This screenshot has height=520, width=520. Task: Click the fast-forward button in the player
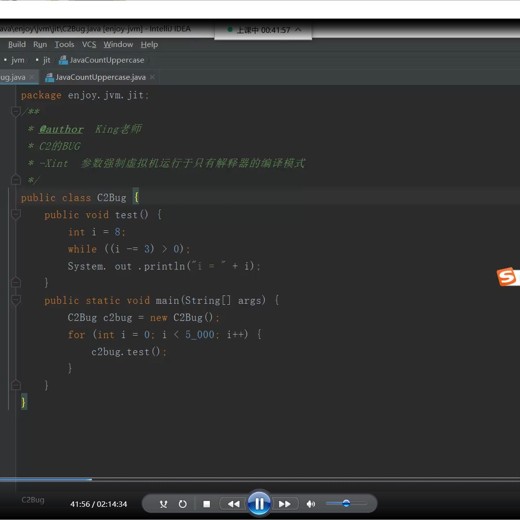coord(284,504)
